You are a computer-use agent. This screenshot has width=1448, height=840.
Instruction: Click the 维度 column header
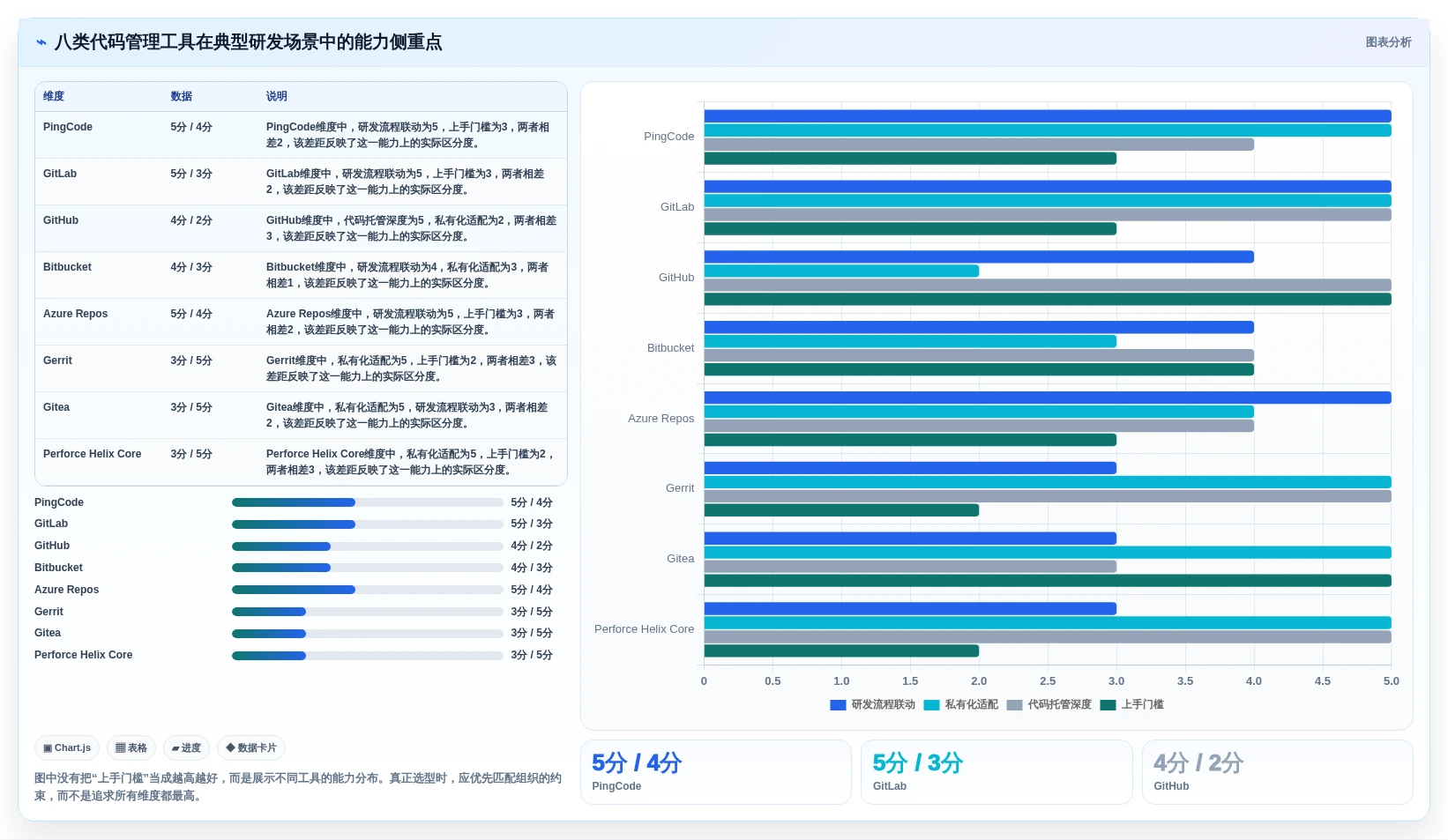(54, 97)
